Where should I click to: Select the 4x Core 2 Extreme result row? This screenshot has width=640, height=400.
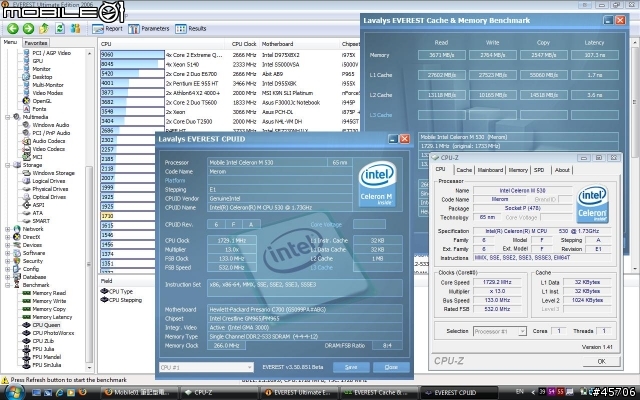229,55
